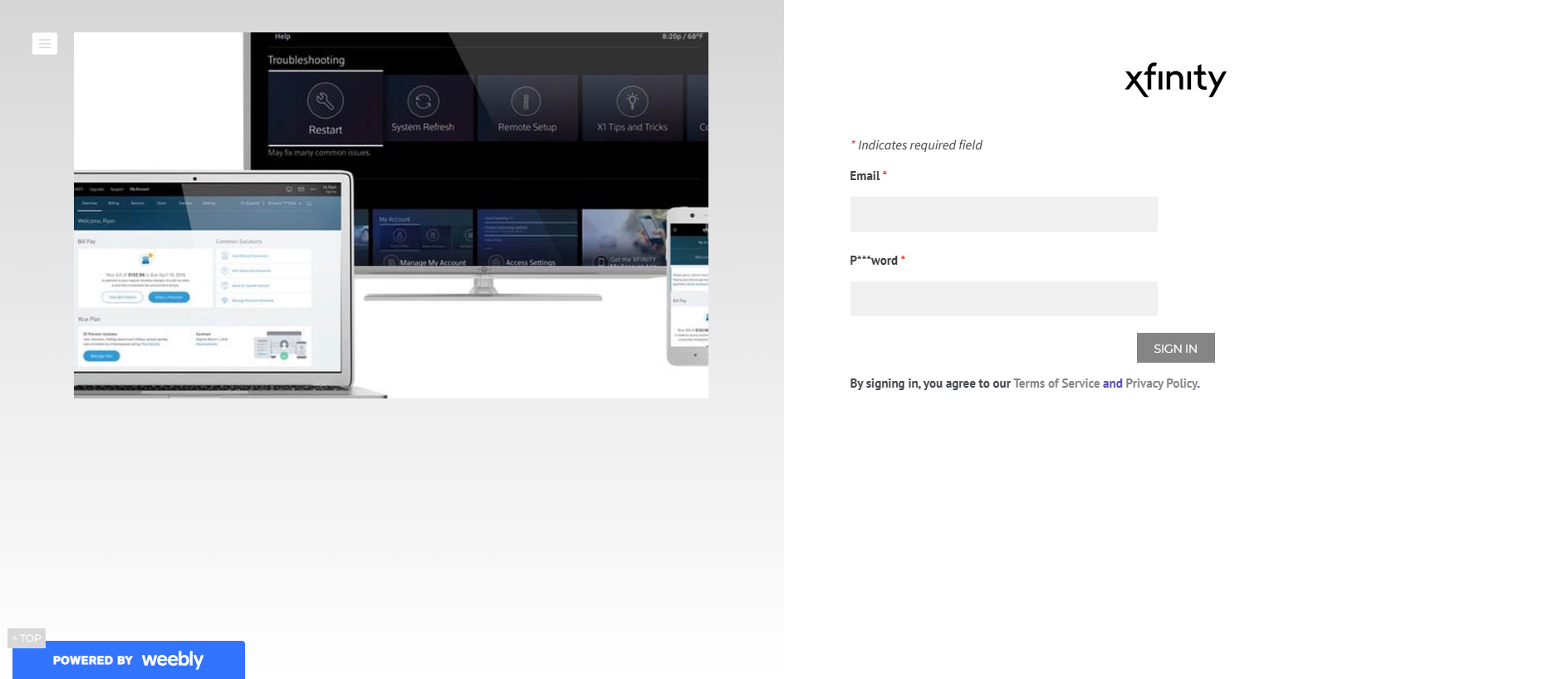Click the Powered by Weebly banner
This screenshot has height=679, width=1568.
[129, 660]
